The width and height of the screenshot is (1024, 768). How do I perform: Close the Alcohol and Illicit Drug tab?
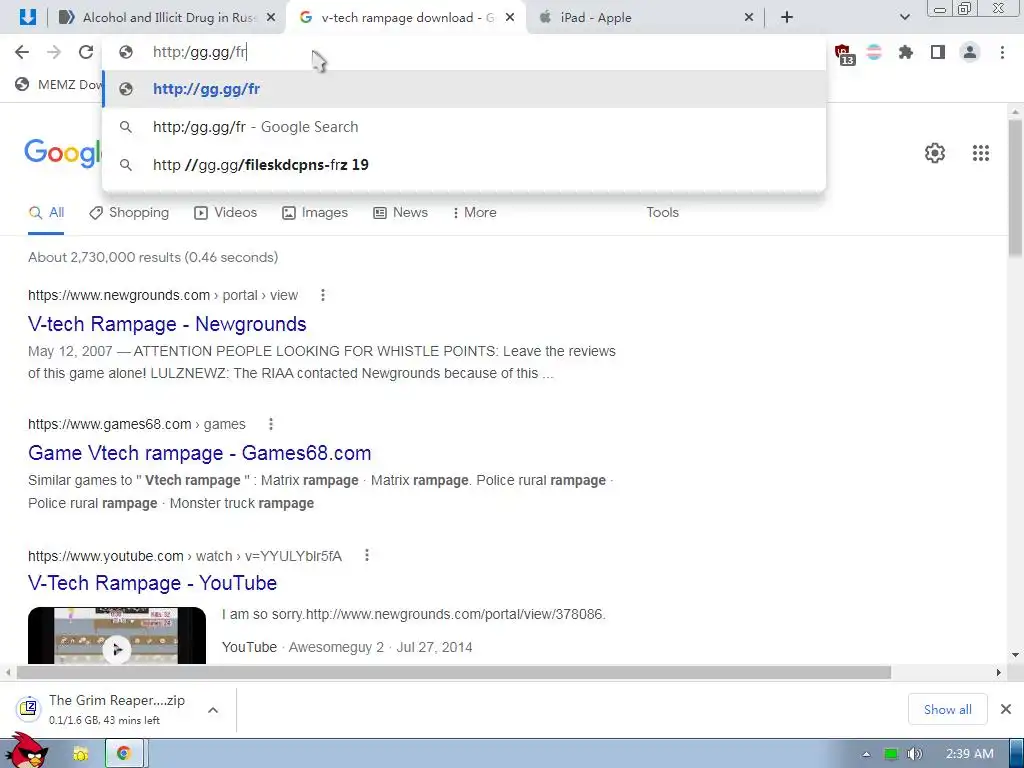[x=271, y=18]
